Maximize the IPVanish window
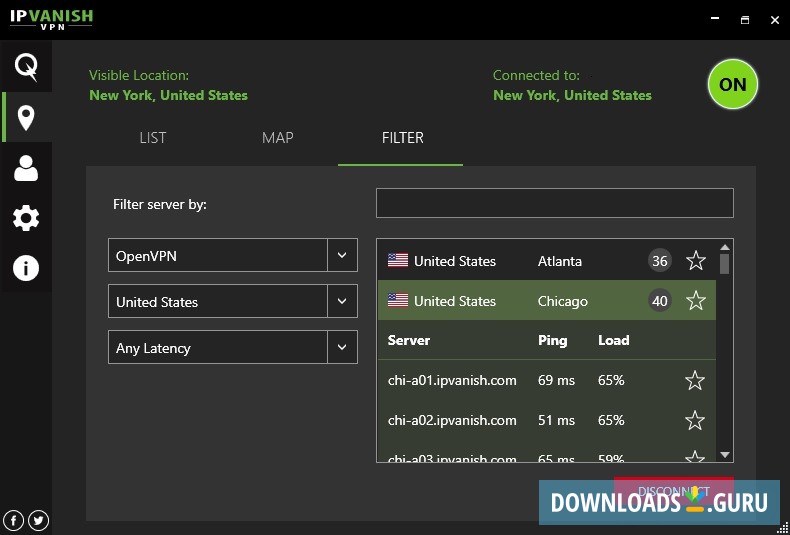790x535 pixels. point(745,20)
